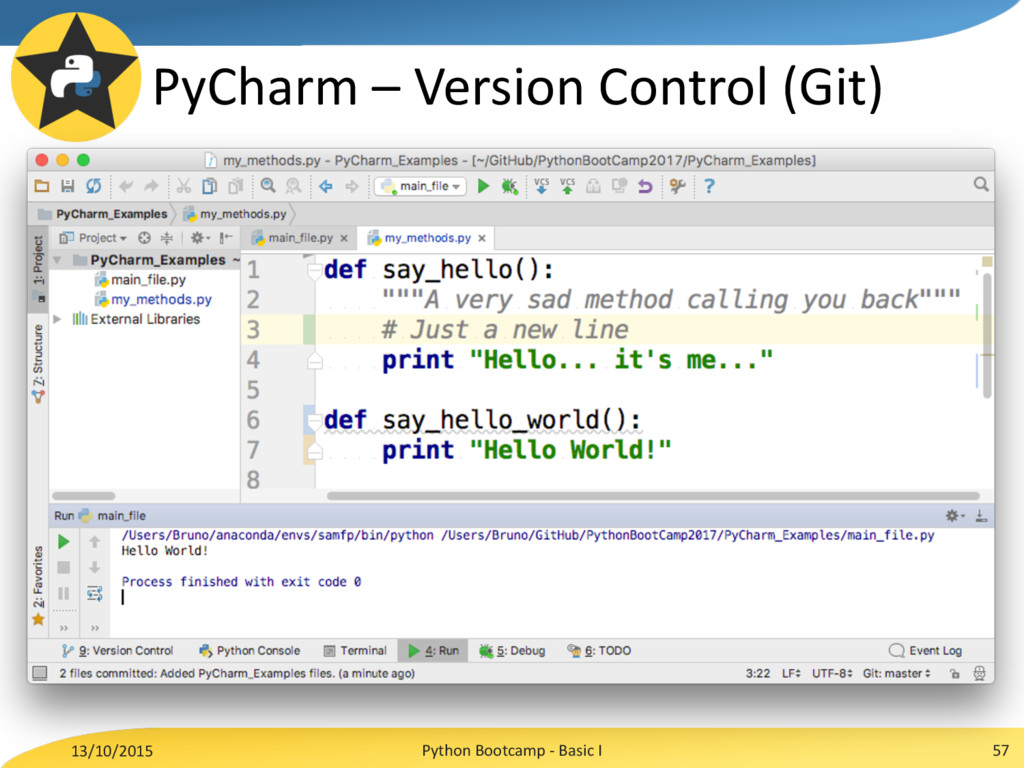Image resolution: width=1024 pixels, height=768 pixels.
Task: Open the Git: master branch selector
Action: click(x=897, y=673)
